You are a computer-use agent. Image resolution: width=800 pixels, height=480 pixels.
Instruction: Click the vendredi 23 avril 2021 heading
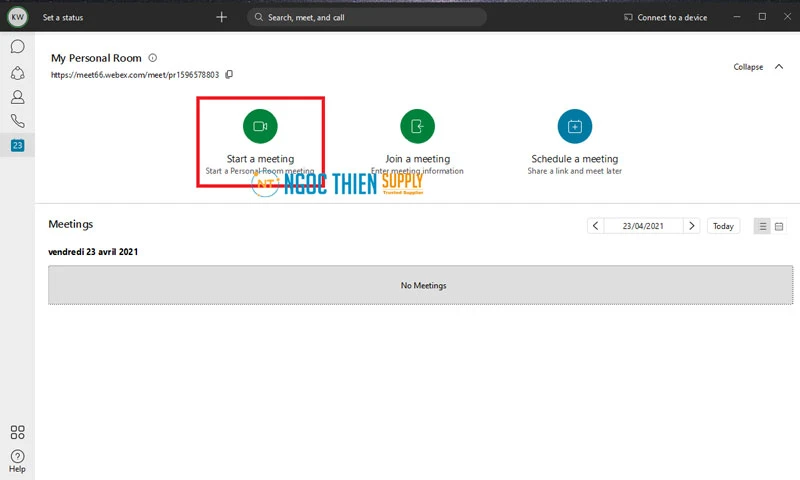[93, 251]
